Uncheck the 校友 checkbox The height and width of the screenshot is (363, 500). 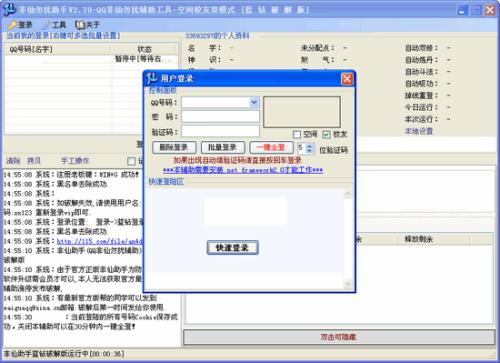click(326, 134)
